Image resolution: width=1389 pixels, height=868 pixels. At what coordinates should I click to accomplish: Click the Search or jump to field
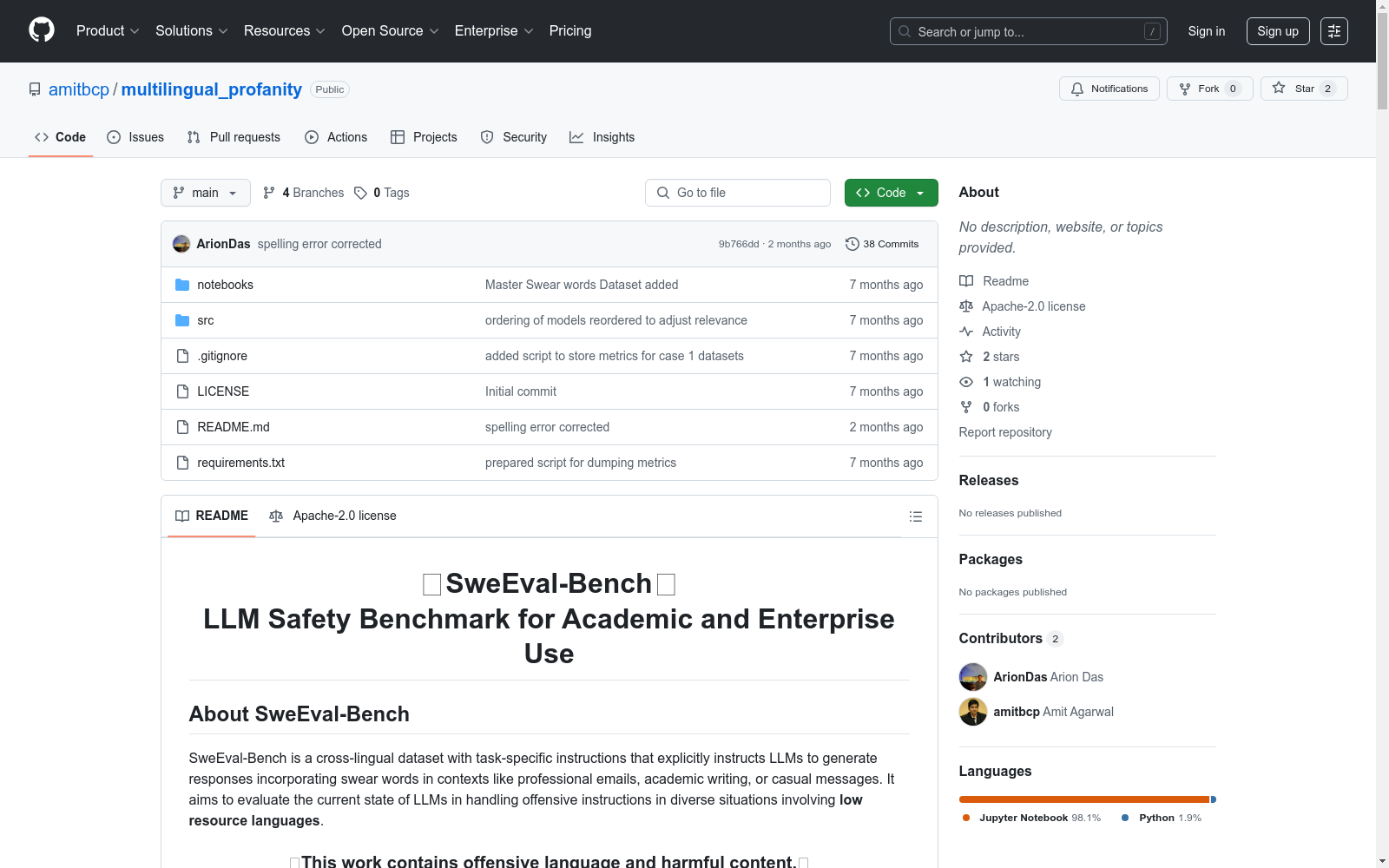click(1029, 31)
